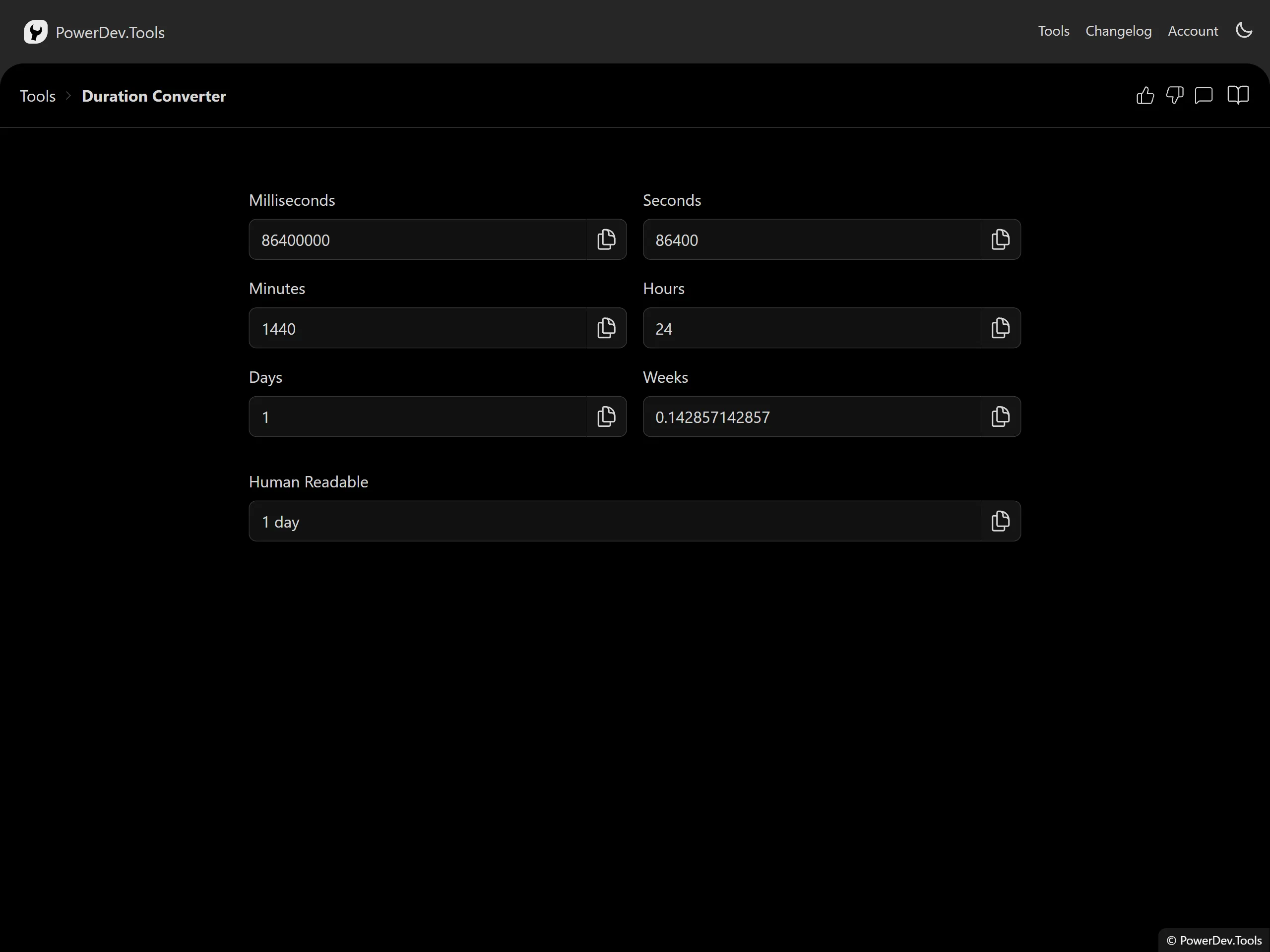Viewport: 1270px width, 952px height.
Task: Focus the Human Readable input field
Action: pyautogui.click(x=615, y=521)
